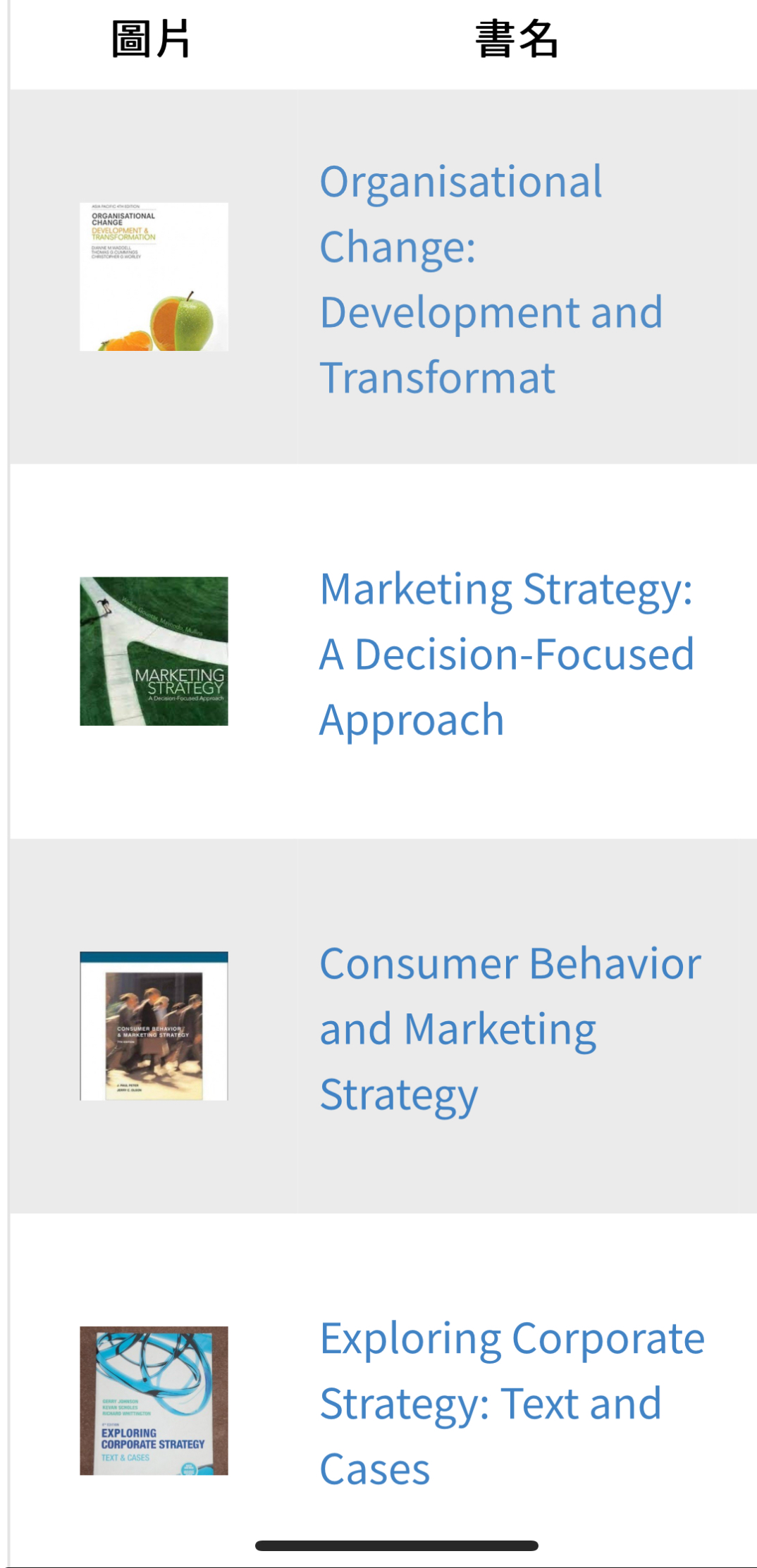Open the Organisational Change book cover thumbnail
This screenshot has width=757, height=1568.
coord(154,277)
